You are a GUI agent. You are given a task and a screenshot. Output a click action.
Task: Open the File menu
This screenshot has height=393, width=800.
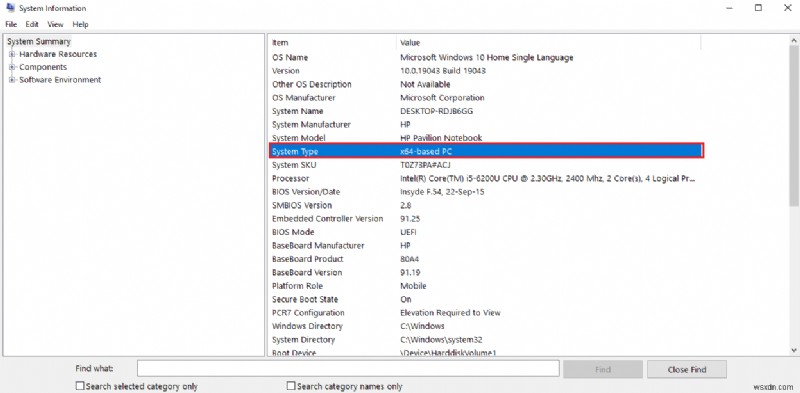click(11, 24)
